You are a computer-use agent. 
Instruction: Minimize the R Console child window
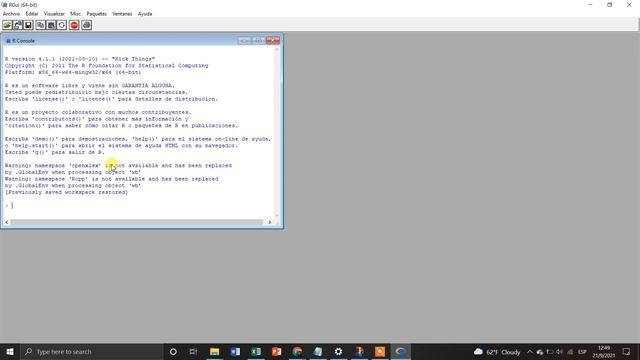pos(244,40)
